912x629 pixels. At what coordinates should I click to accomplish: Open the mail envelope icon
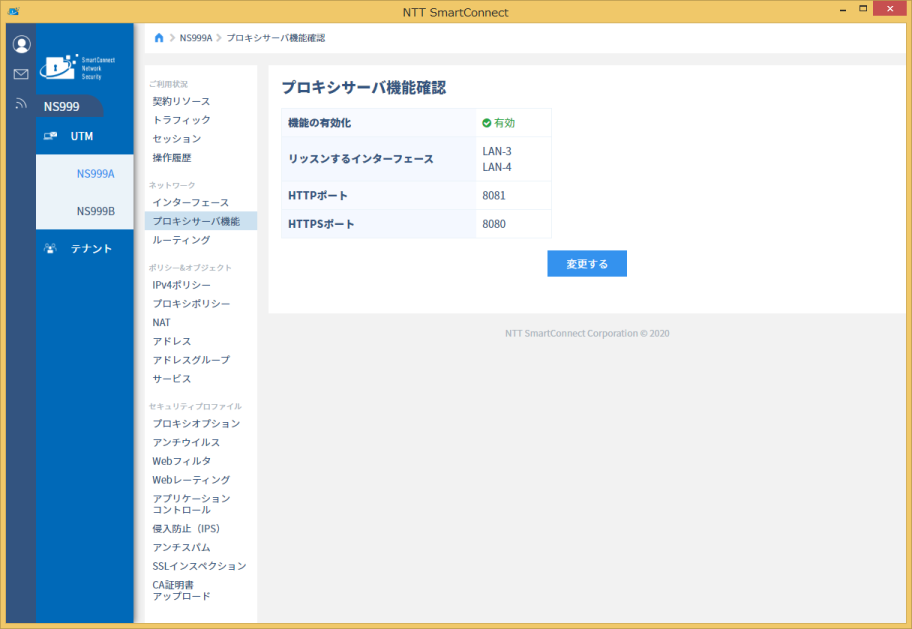[x=21, y=74]
